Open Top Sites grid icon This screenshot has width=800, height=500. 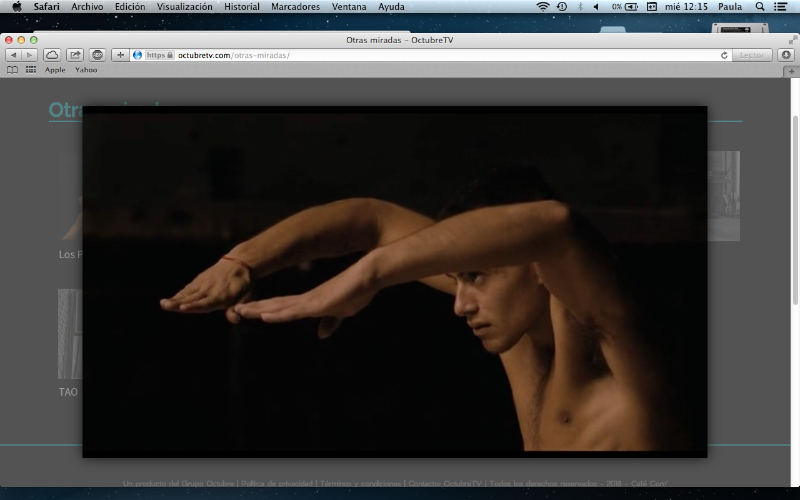(x=31, y=70)
